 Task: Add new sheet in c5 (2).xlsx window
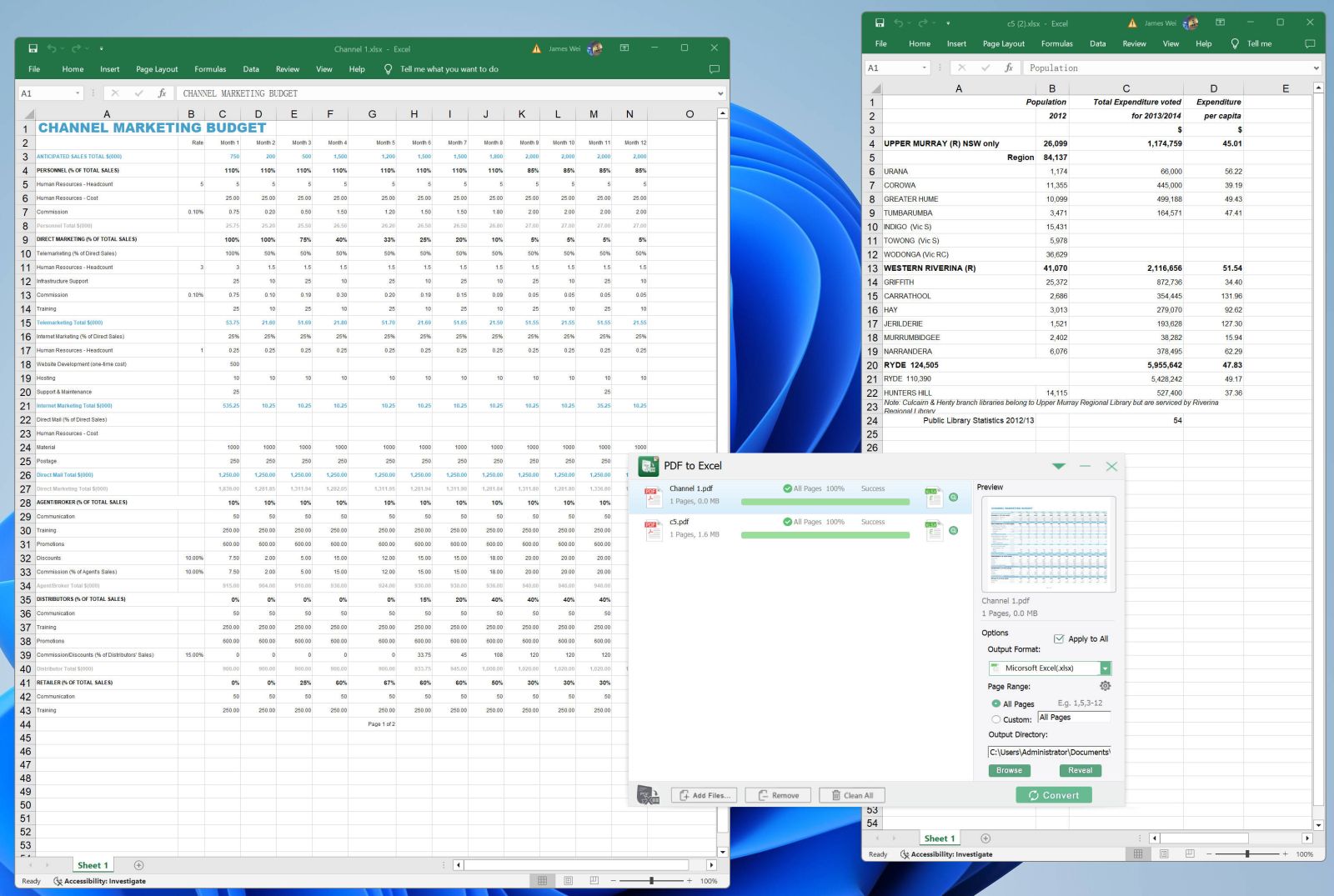click(x=985, y=838)
